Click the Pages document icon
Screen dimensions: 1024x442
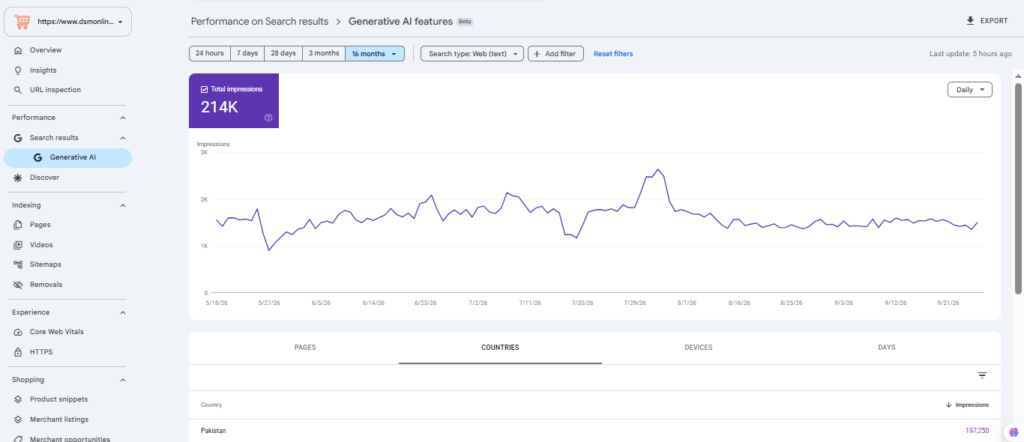click(18, 225)
